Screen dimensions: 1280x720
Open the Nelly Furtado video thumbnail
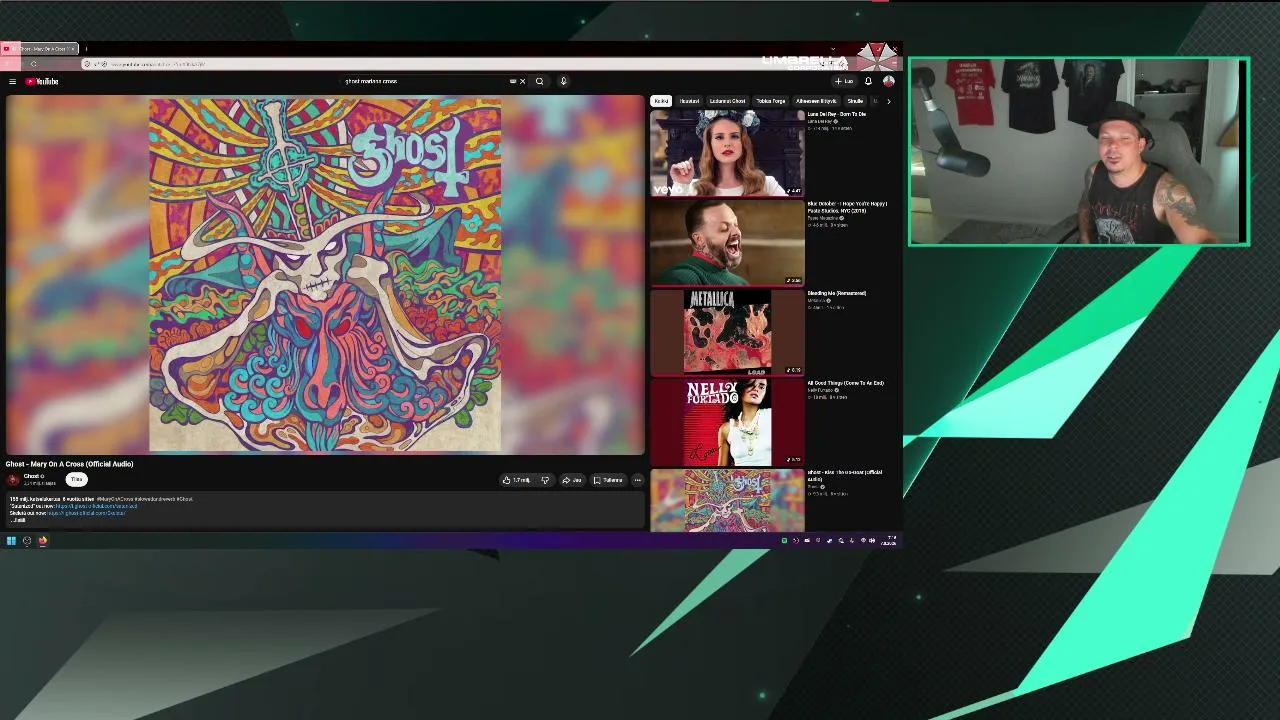coord(727,423)
